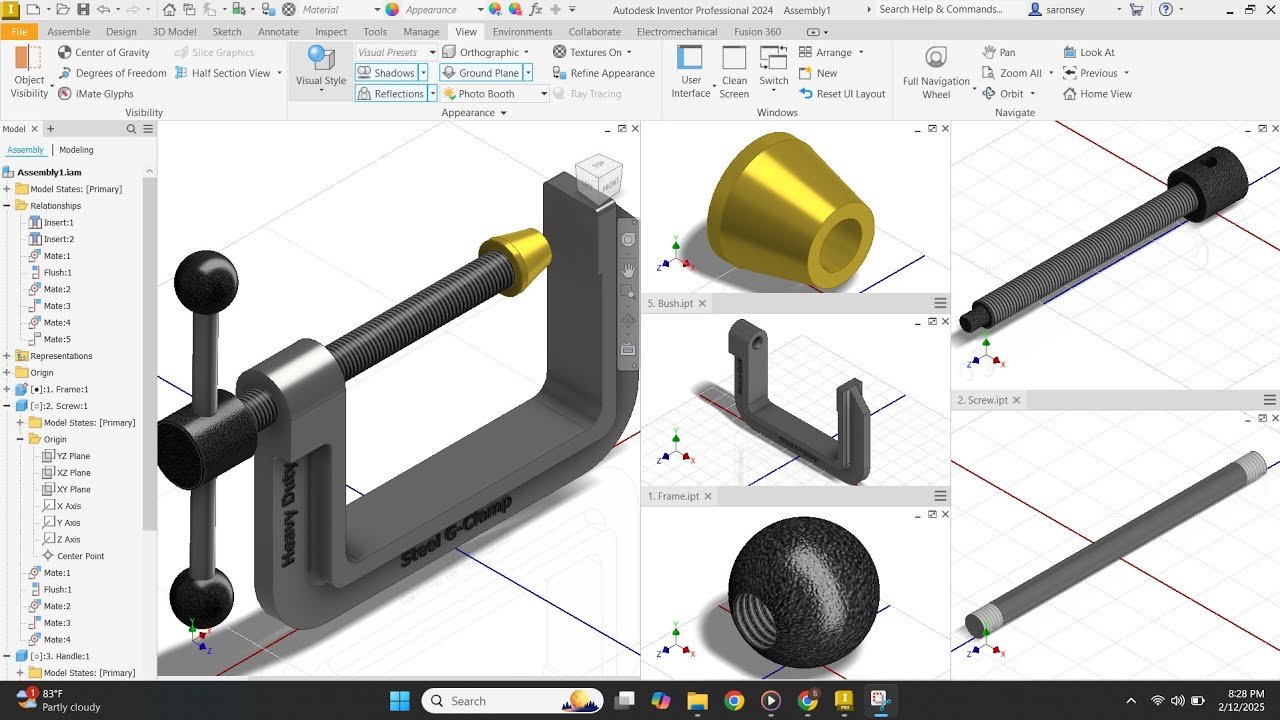Viewport: 1280px width, 720px height.
Task: Search the Model browser with magnifier icon
Action: tap(131, 129)
